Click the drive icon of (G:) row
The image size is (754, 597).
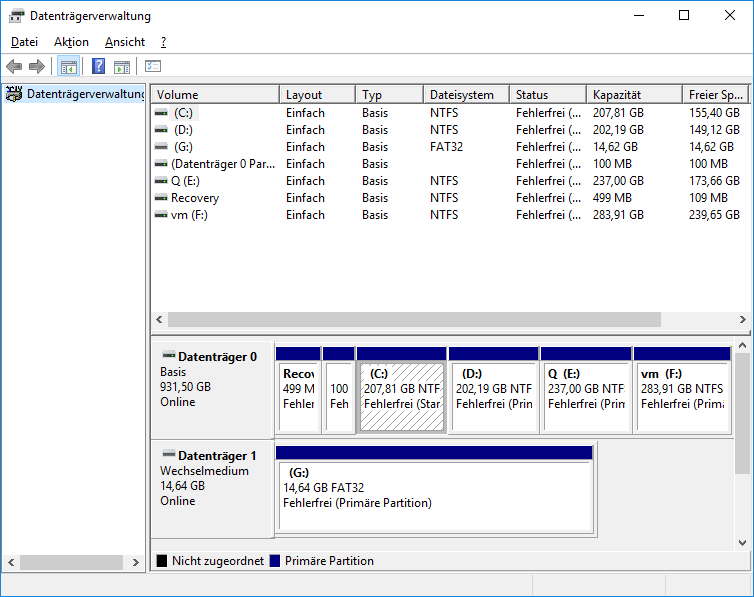161,147
